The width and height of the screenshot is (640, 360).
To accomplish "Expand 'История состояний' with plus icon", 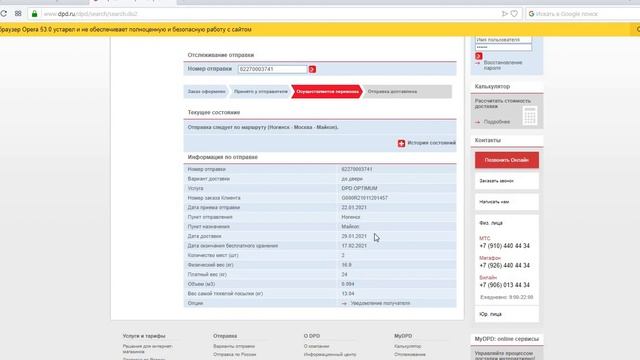I will [x=402, y=143].
